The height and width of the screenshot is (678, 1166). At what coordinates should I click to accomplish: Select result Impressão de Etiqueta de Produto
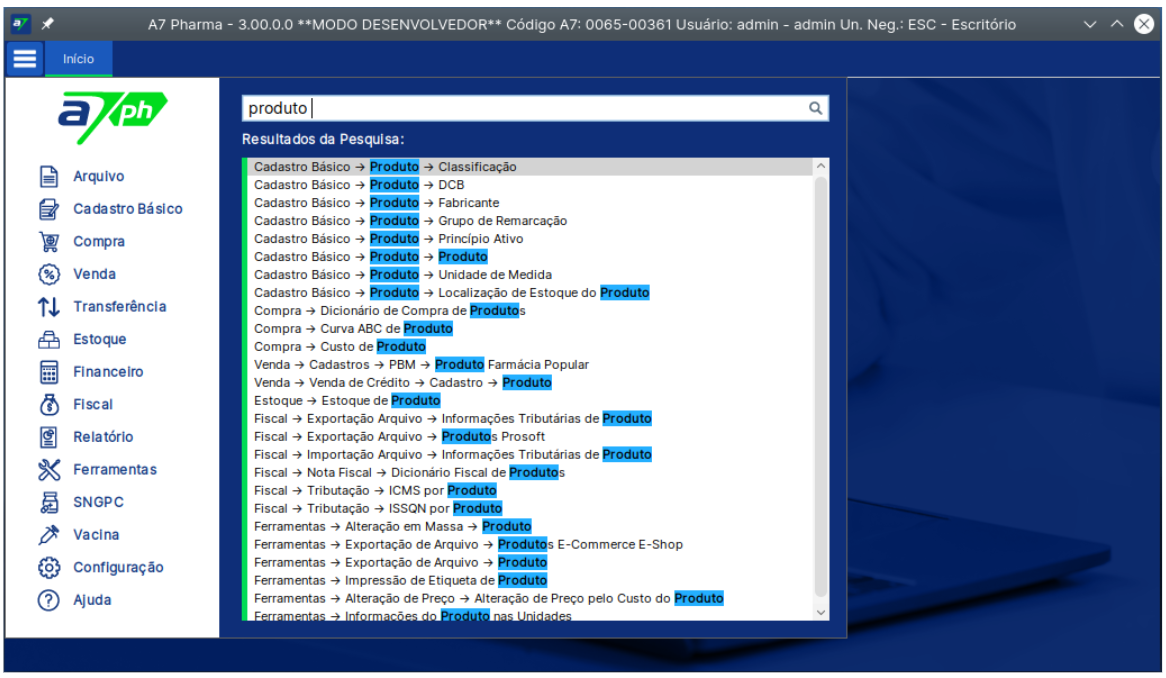pyautogui.click(x=530, y=581)
